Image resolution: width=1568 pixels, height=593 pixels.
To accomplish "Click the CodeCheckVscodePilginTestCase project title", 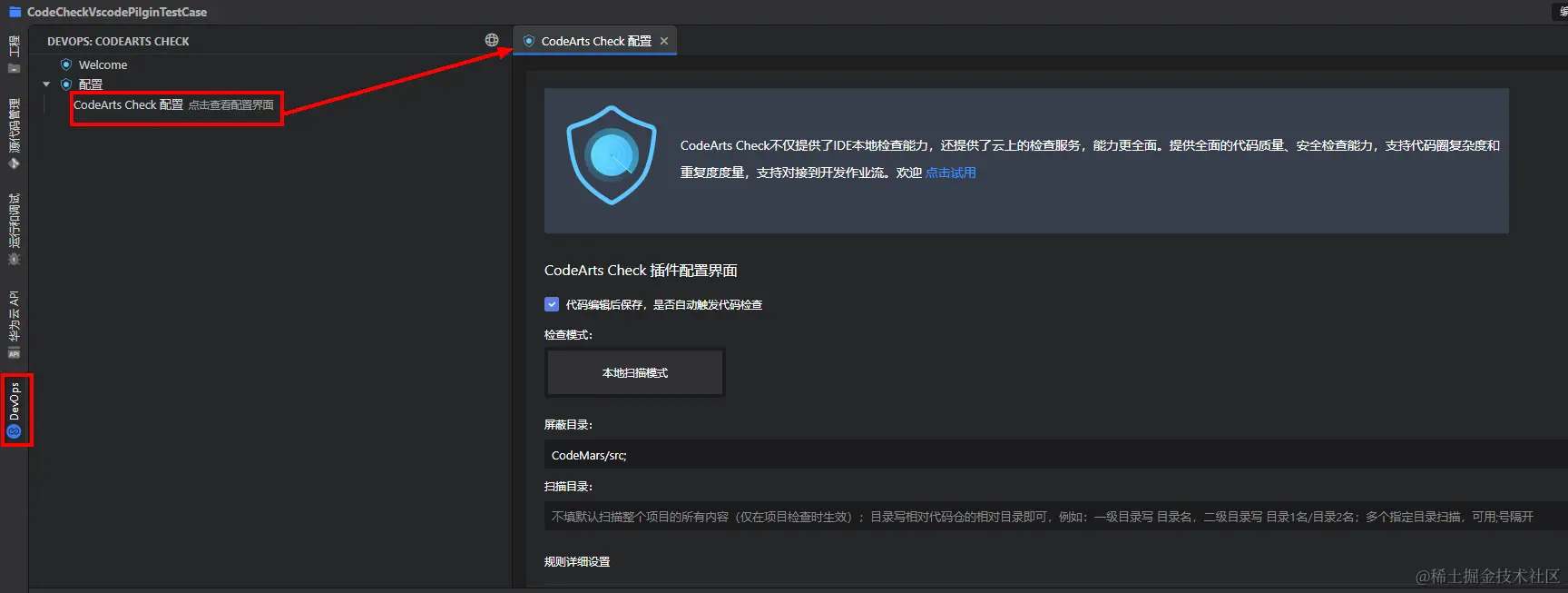I will tap(117, 12).
